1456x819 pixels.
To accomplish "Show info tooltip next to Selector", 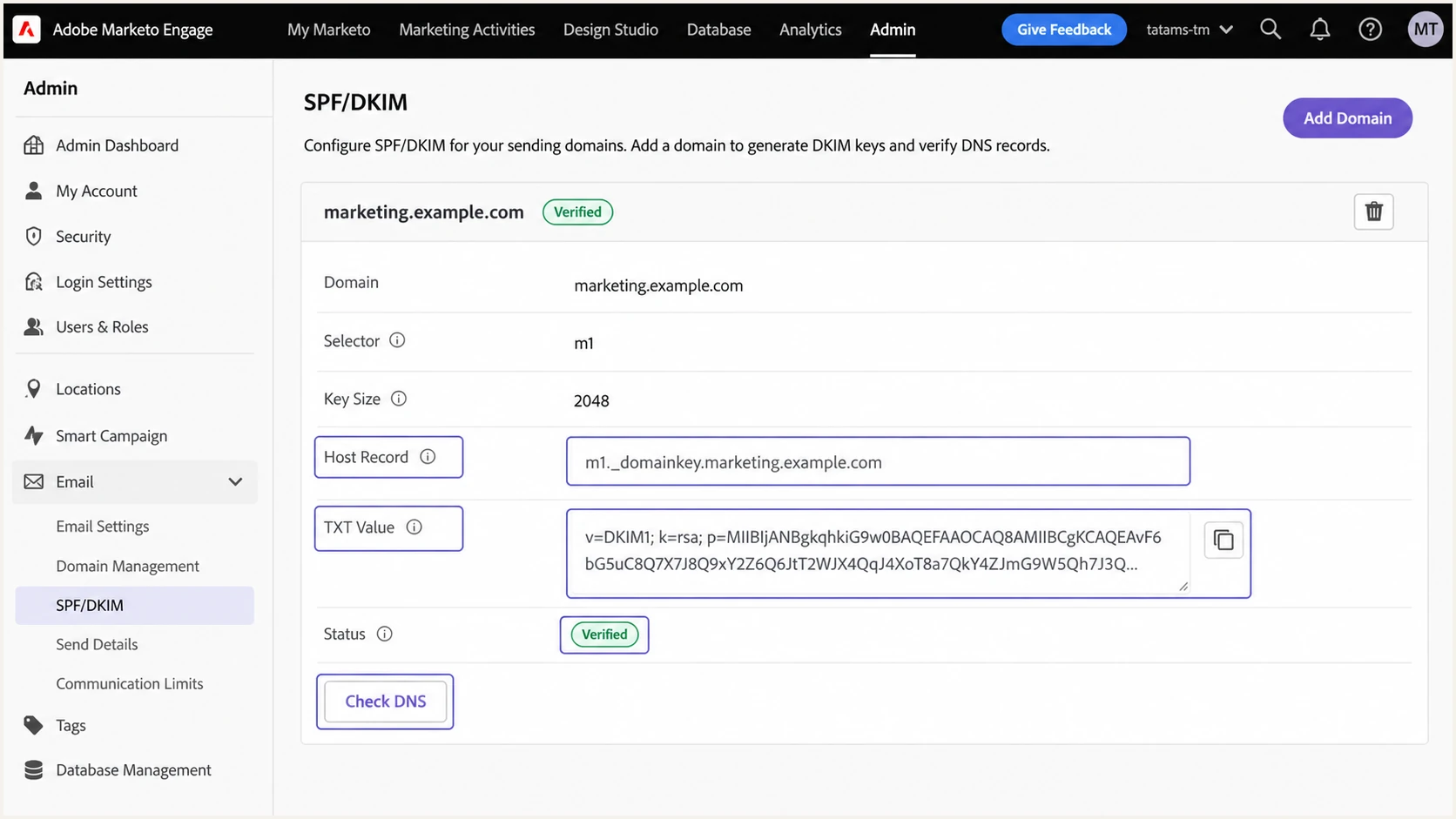I will pos(397,340).
